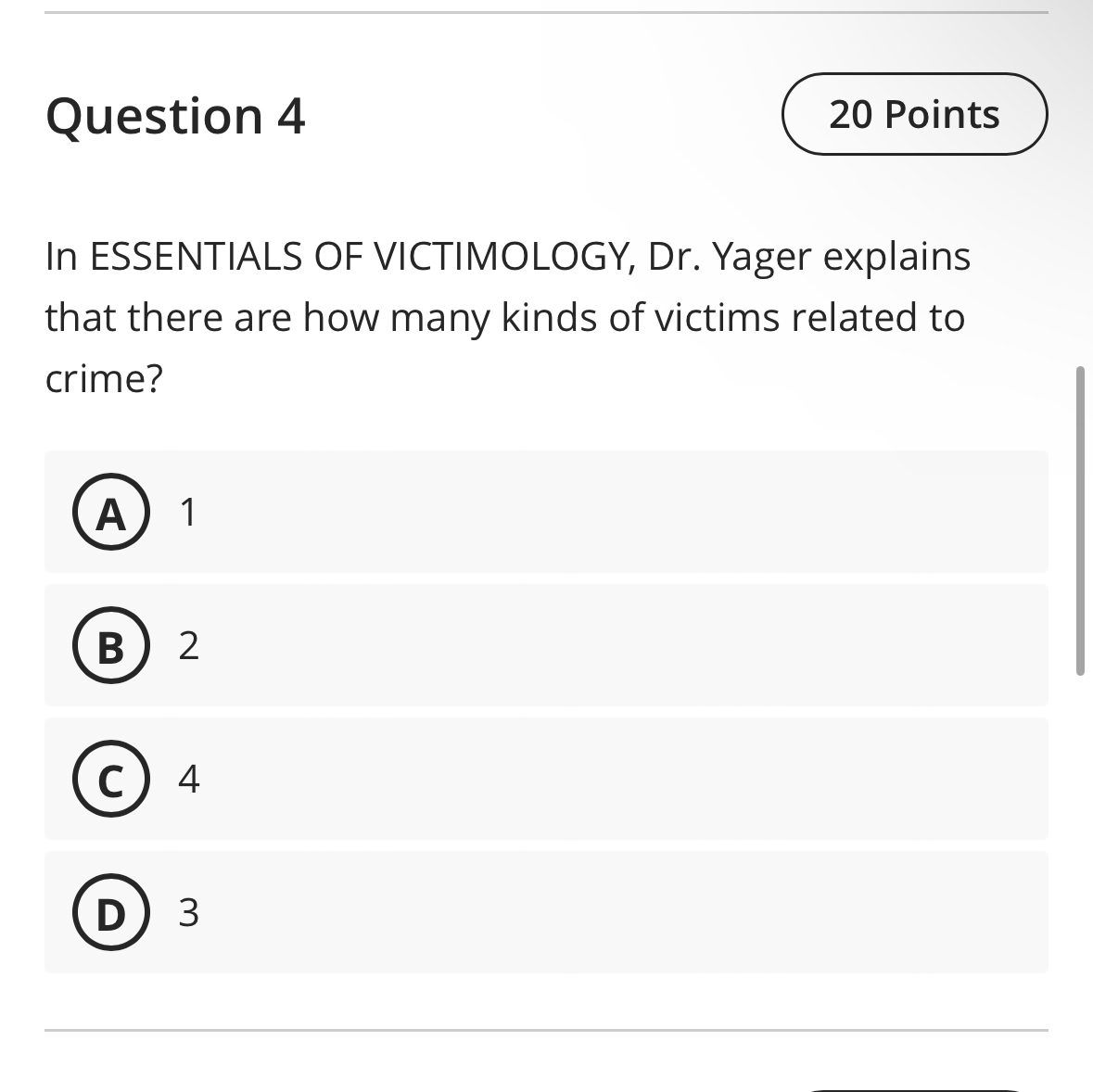Click the question text about victimology
The width and height of the screenshot is (1093, 1092).
point(507,317)
